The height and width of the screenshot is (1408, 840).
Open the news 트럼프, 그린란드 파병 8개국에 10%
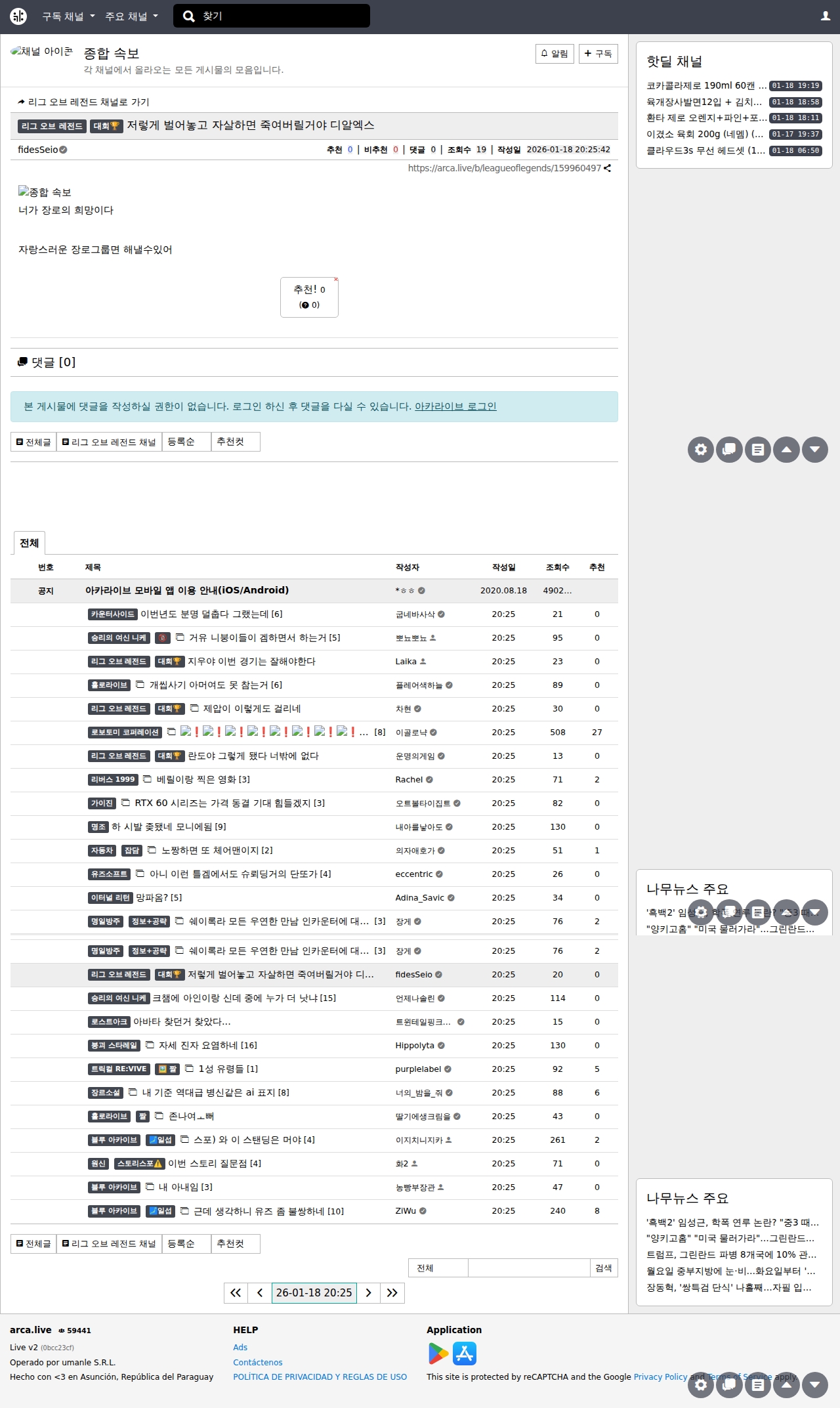tap(732, 1254)
